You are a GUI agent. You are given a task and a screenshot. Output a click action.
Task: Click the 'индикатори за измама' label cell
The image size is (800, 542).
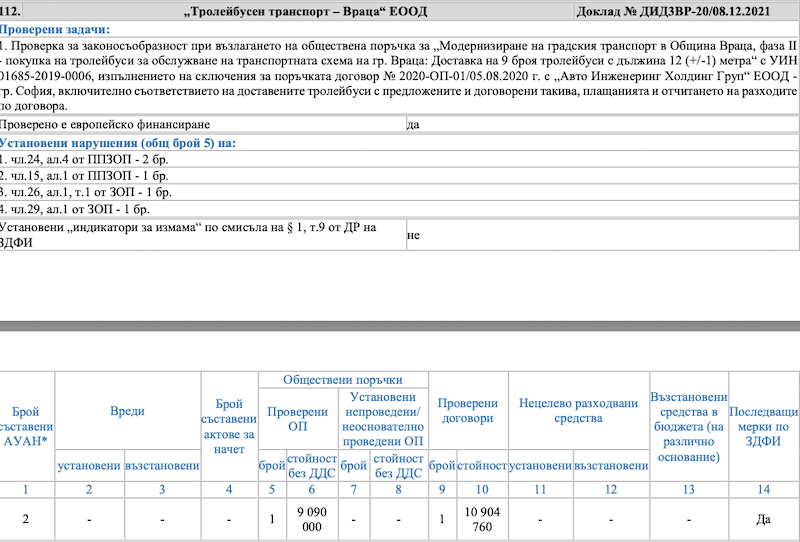(203, 235)
